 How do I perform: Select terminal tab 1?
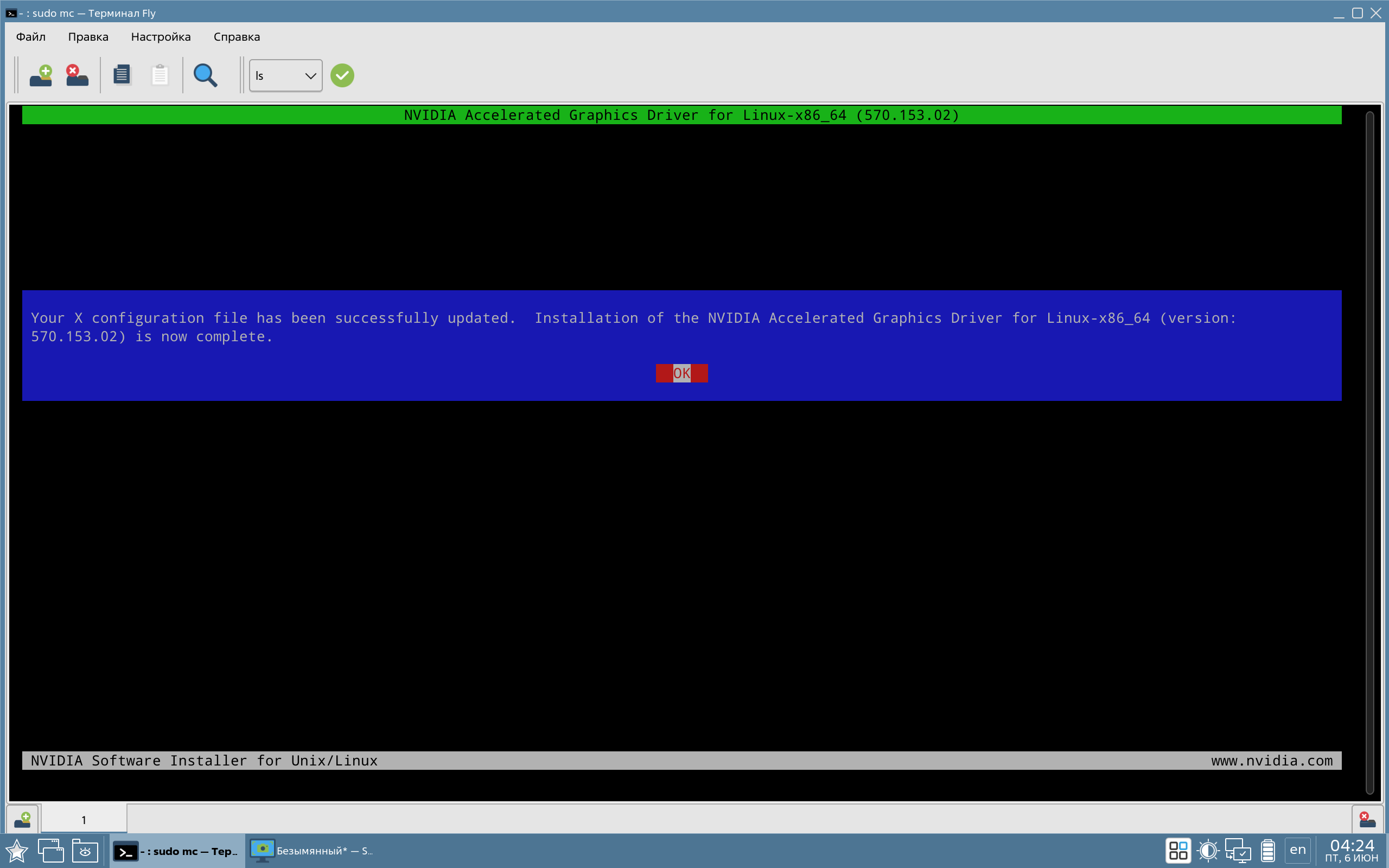click(84, 819)
